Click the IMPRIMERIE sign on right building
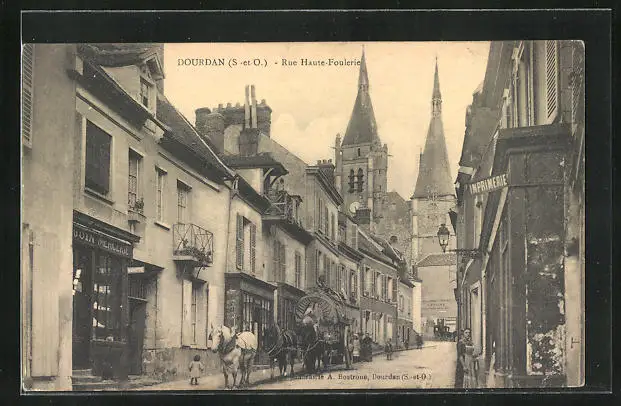This screenshot has width=621, height=406. click(x=489, y=183)
